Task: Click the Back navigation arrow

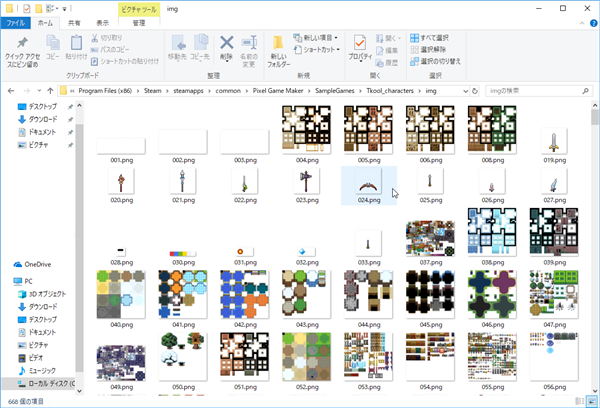Action: [11, 91]
